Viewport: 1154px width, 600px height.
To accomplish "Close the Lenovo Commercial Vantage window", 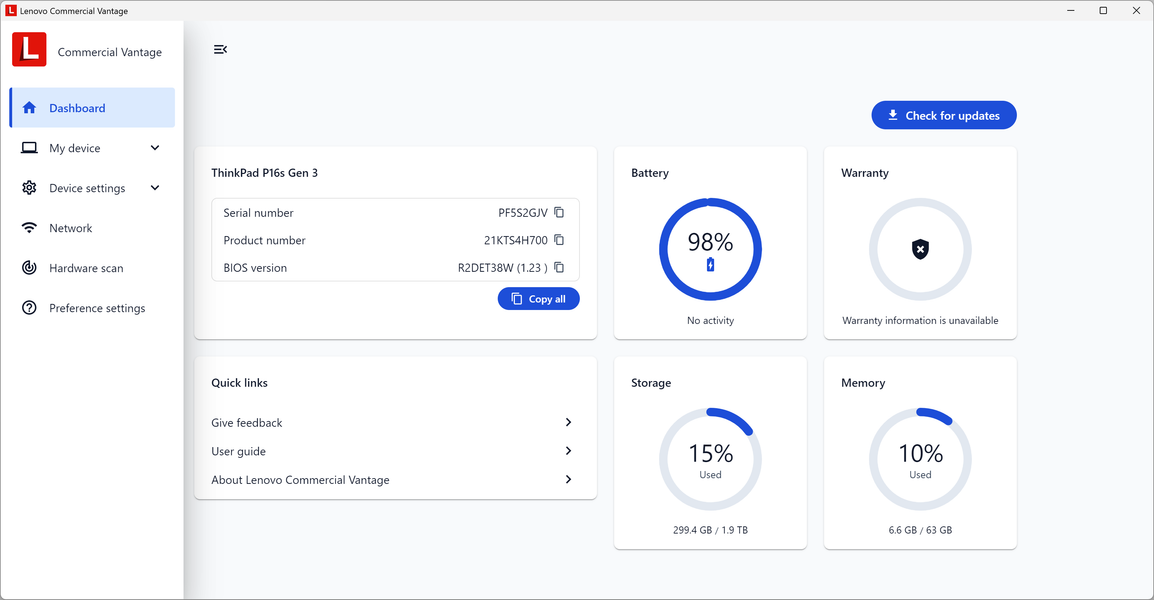I will click(x=1136, y=10).
